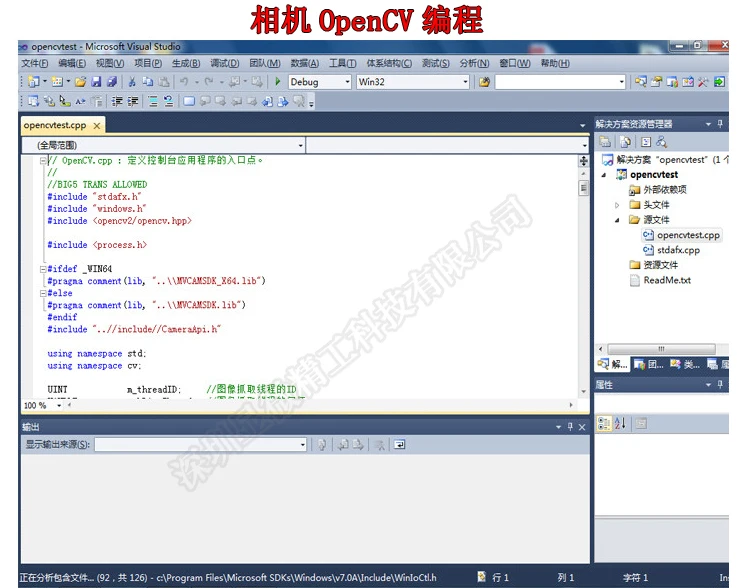Click the New Project toolbar icon
750x588 pixels.
point(33,82)
